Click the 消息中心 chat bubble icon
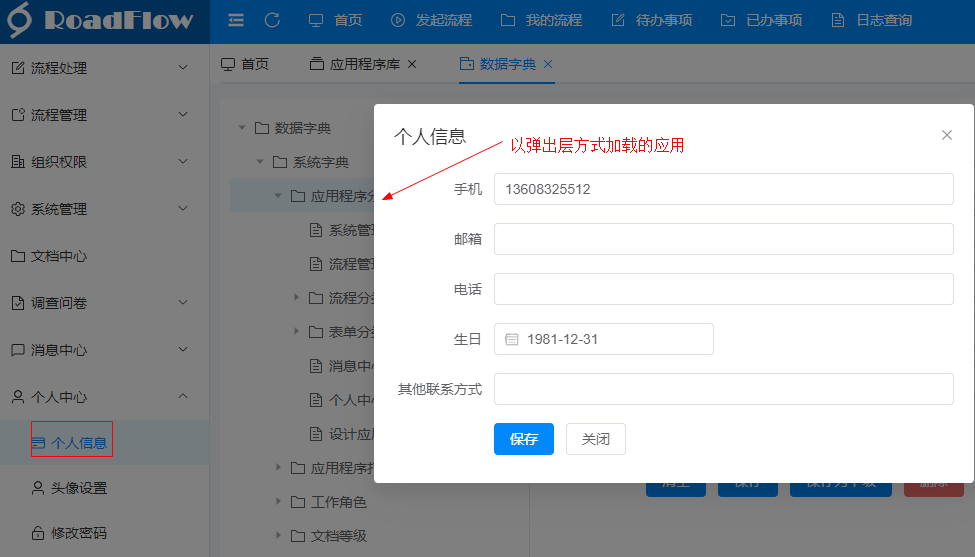Viewport: 975px width, 557px height. click(x=18, y=350)
